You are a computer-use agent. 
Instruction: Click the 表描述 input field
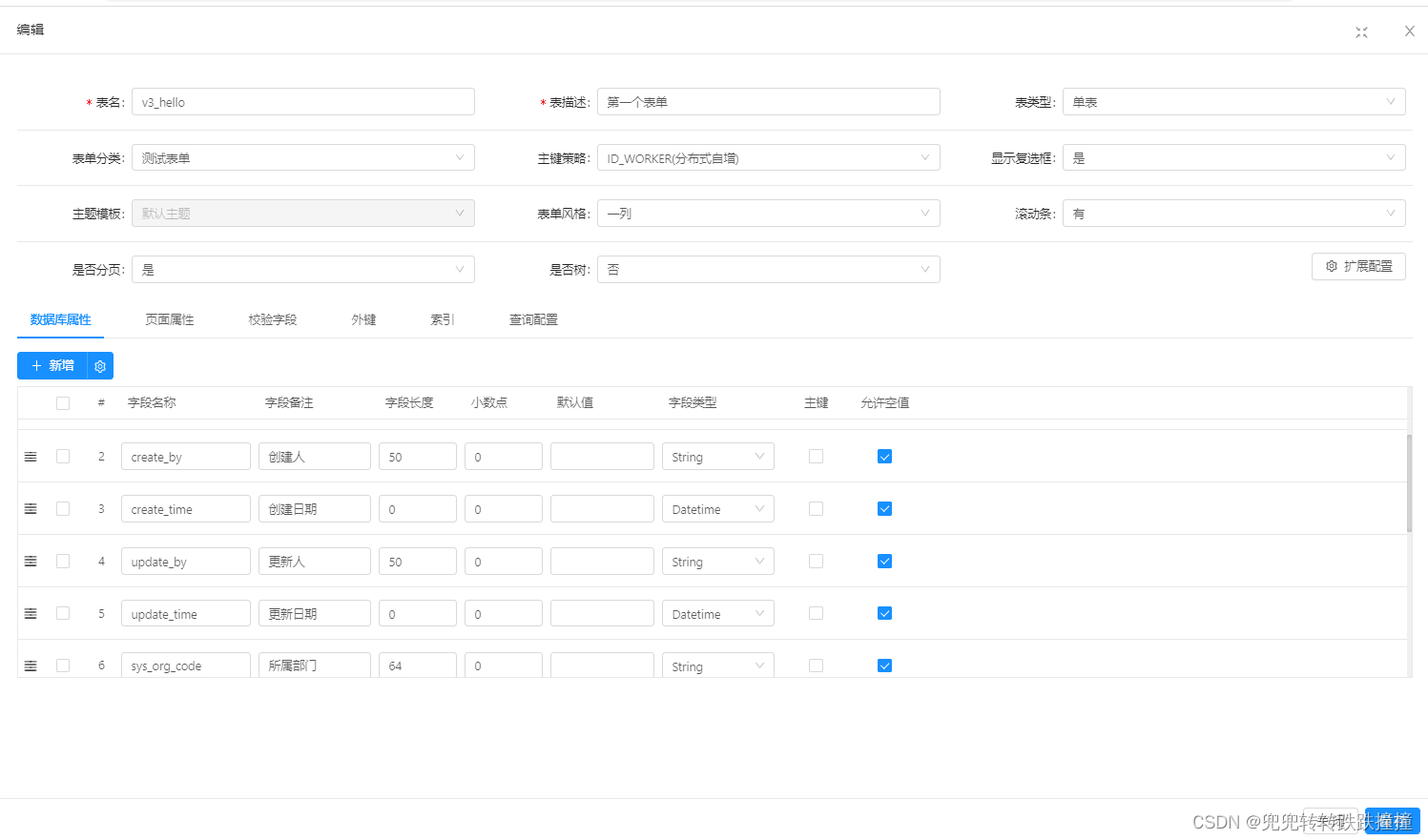pyautogui.click(x=769, y=102)
